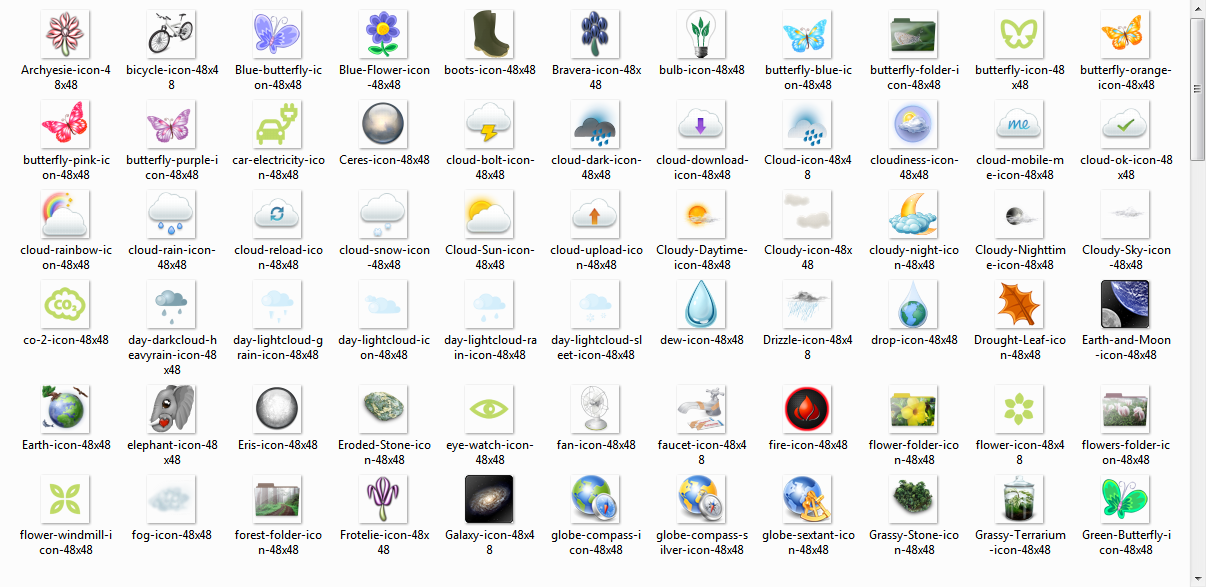The height and width of the screenshot is (587, 1206).
Task: Select the cloud-download icon
Action: (x=702, y=125)
